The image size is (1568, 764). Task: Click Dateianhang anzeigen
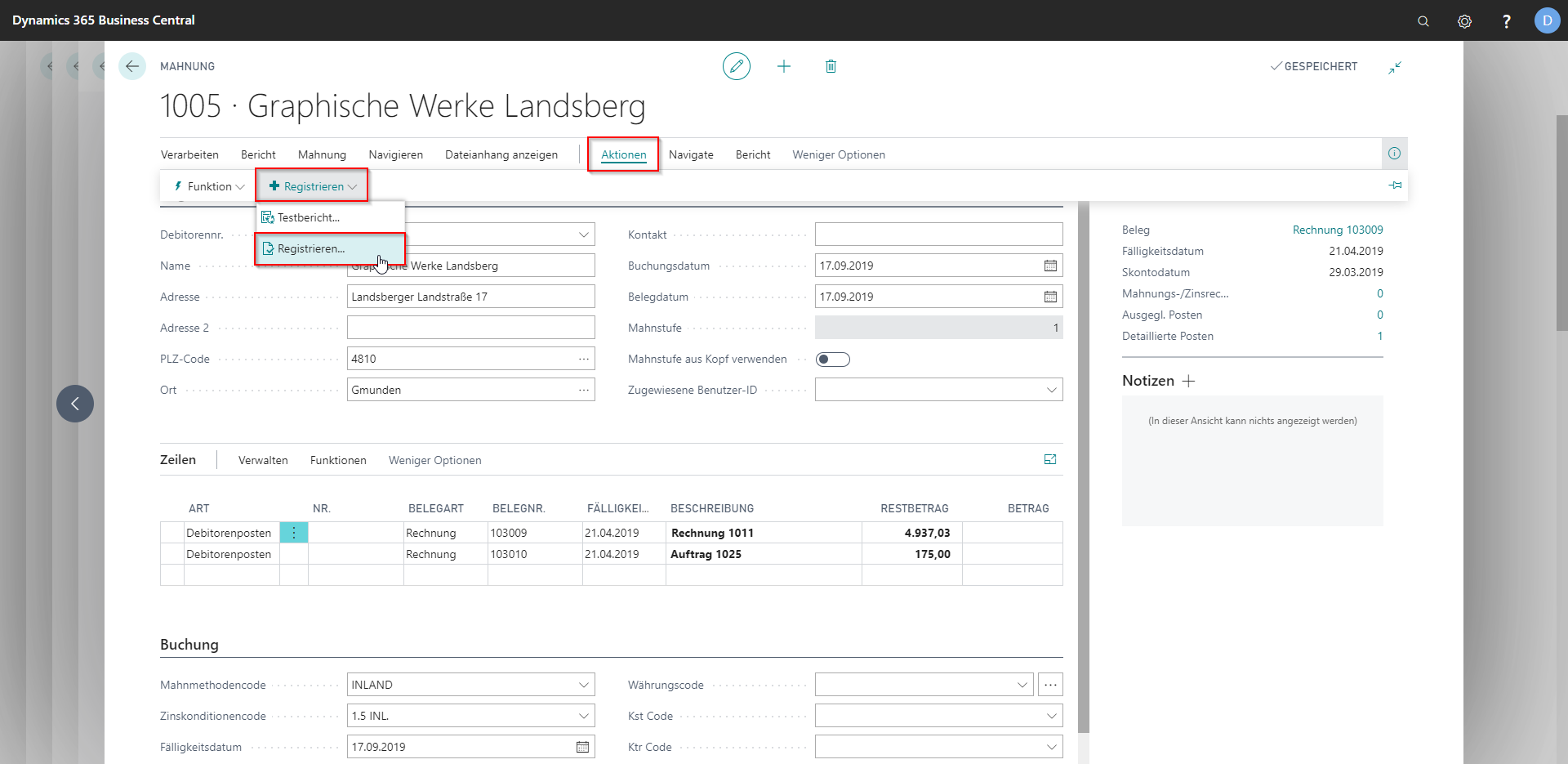(x=501, y=154)
